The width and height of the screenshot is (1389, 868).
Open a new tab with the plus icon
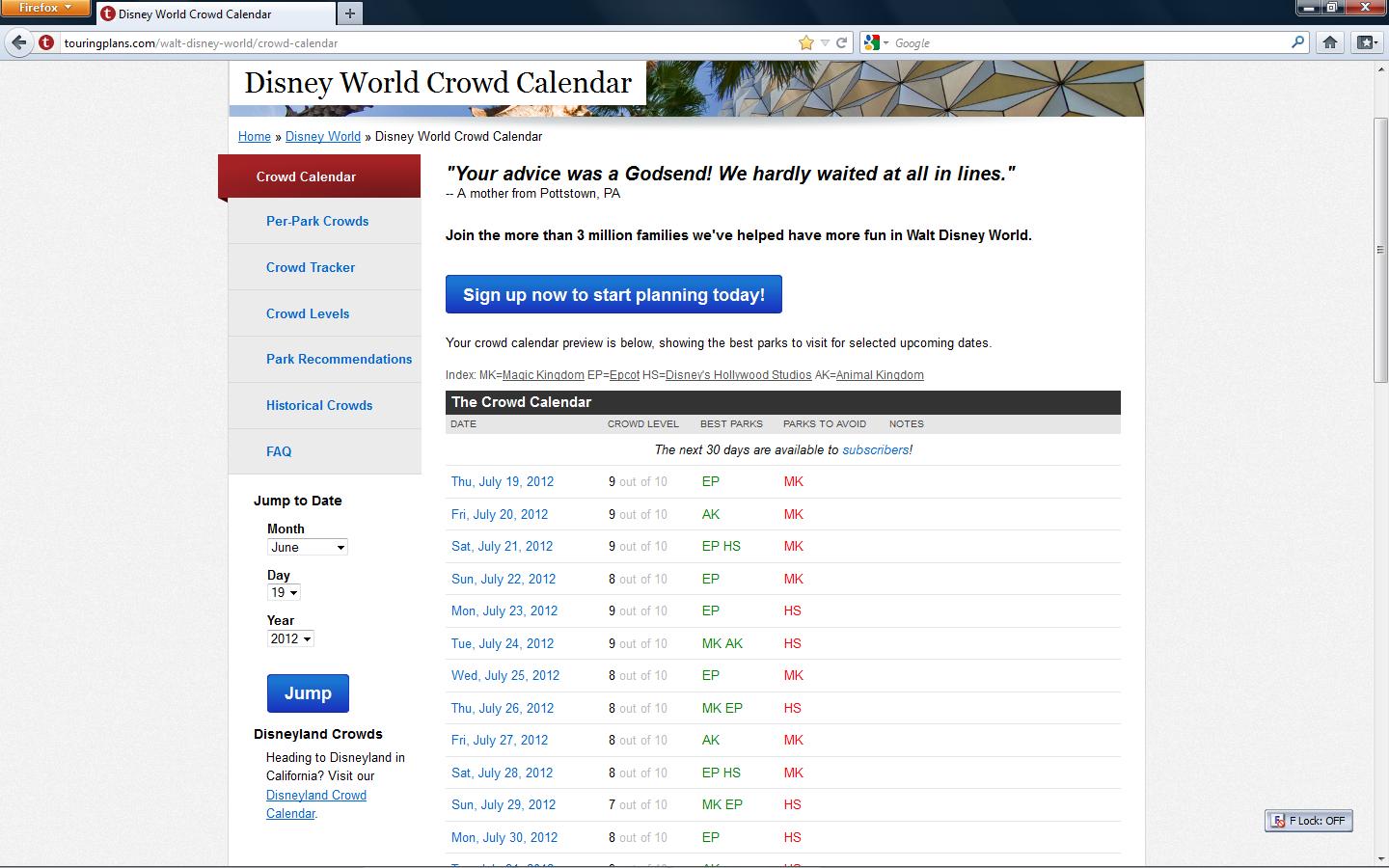click(x=350, y=14)
